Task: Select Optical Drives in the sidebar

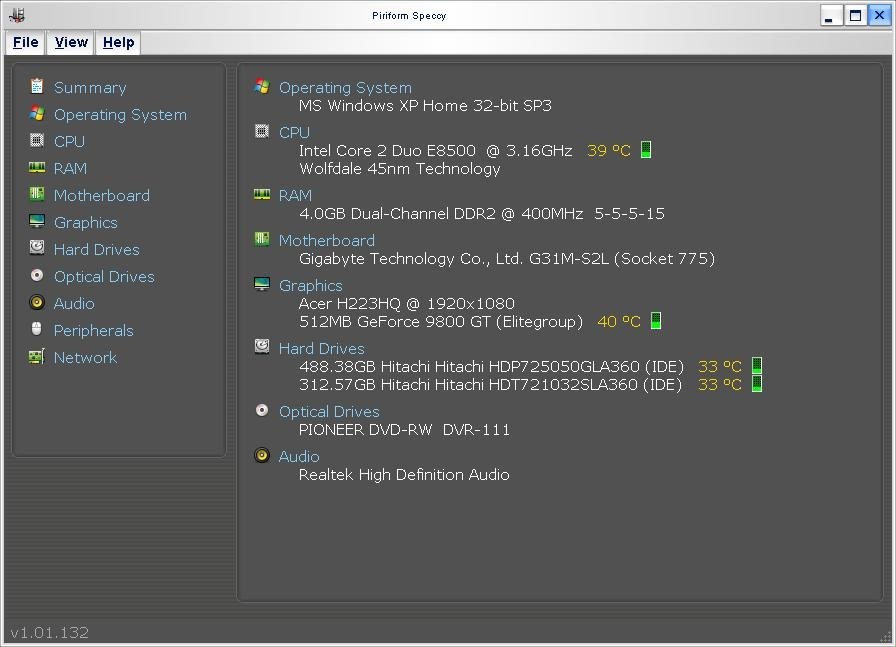Action: [x=104, y=277]
